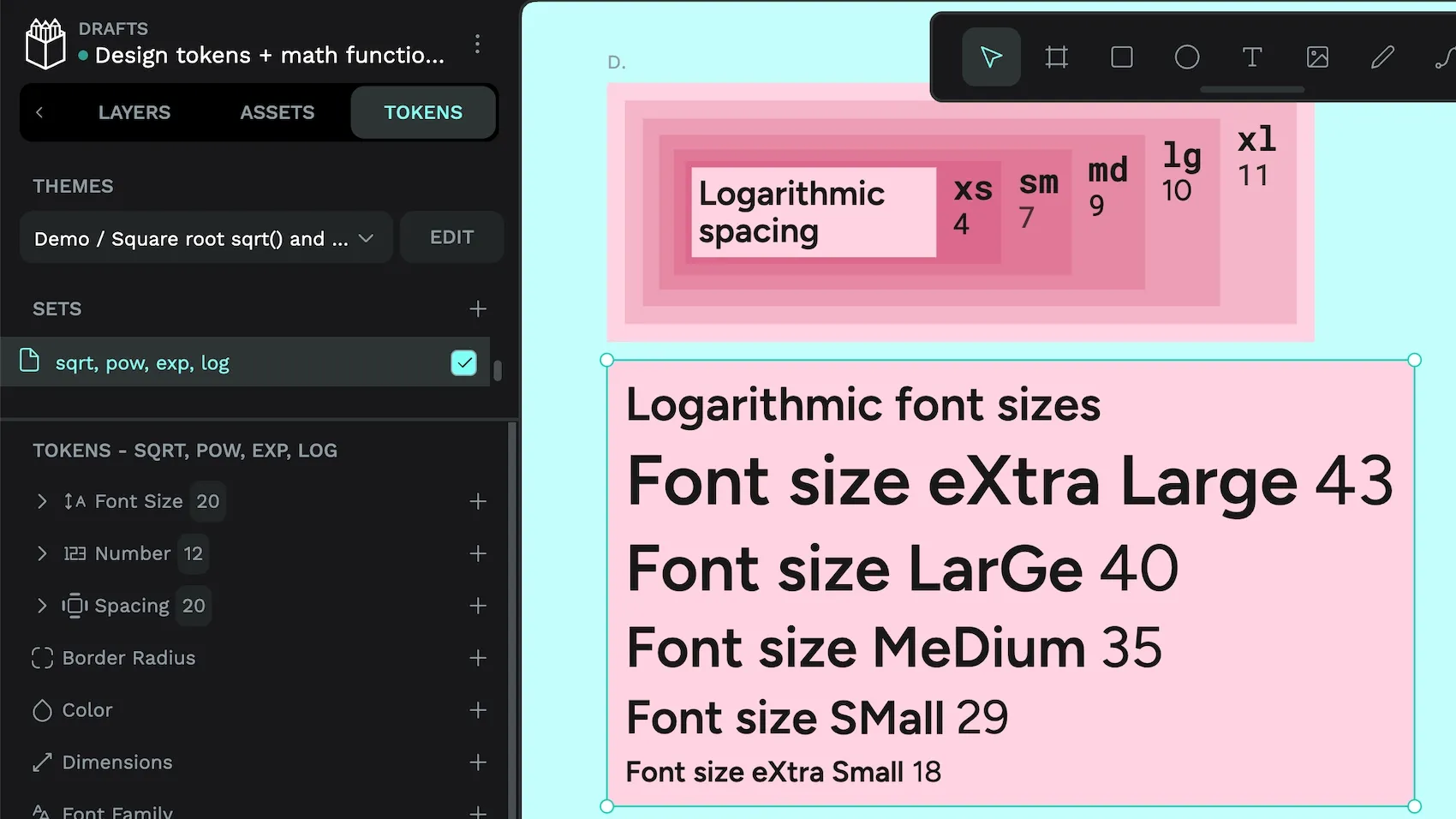
Task: Switch to the Tokens tab
Action: coord(423,112)
